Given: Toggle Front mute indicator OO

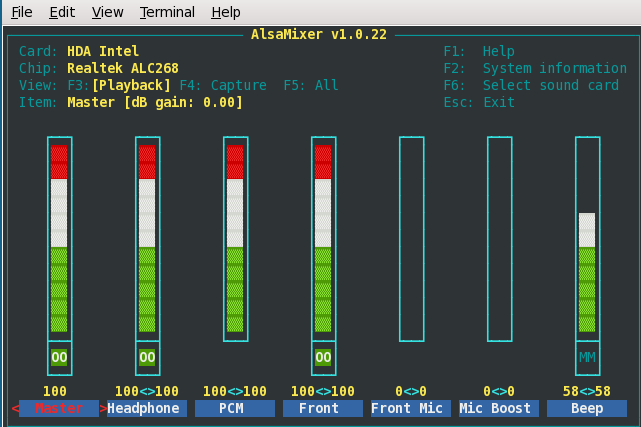Looking at the screenshot, I should [x=323, y=358].
